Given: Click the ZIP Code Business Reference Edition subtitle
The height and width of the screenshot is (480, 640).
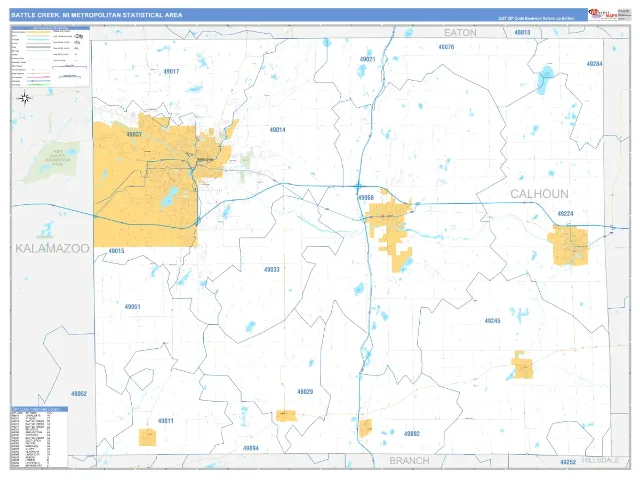Looking at the screenshot, I should 536,18.
